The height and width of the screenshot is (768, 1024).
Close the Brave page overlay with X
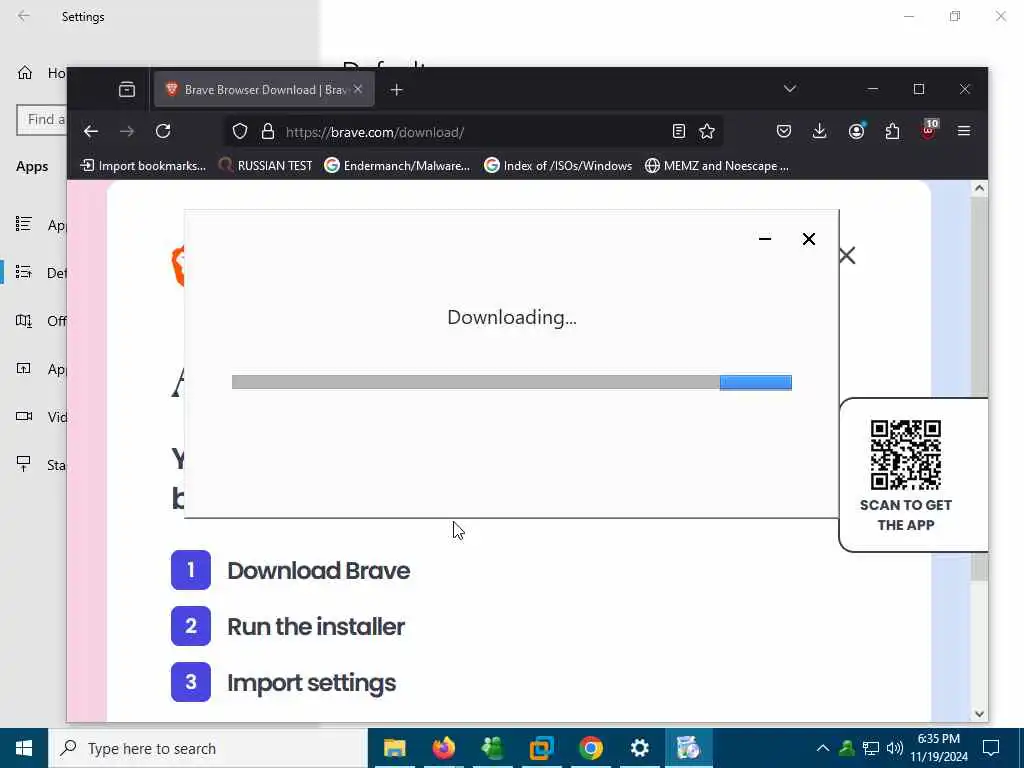point(847,255)
